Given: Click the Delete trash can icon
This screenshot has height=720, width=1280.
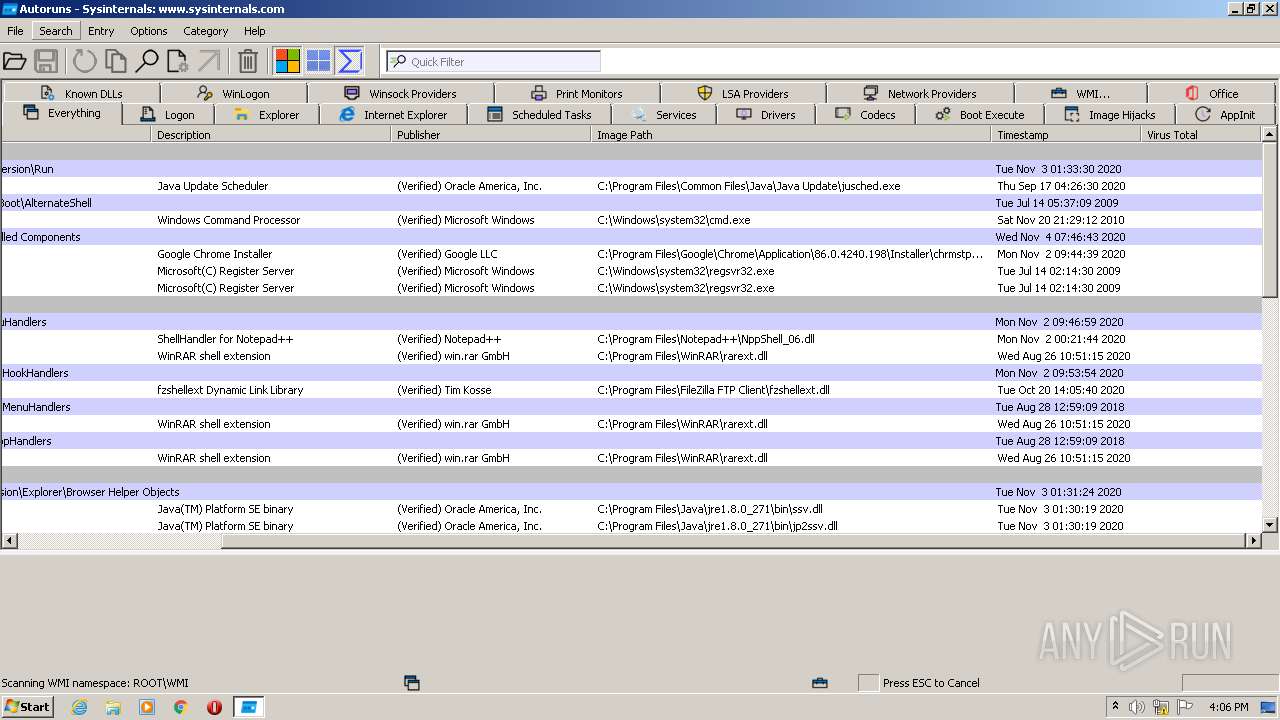Looking at the screenshot, I should tap(248, 62).
